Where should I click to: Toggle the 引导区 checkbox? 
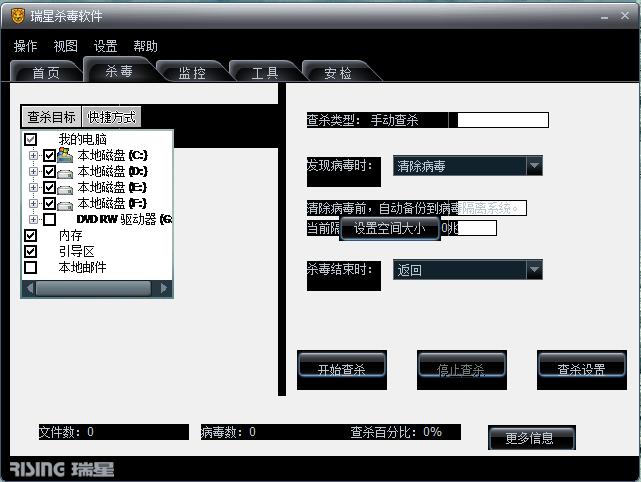click(x=30, y=251)
